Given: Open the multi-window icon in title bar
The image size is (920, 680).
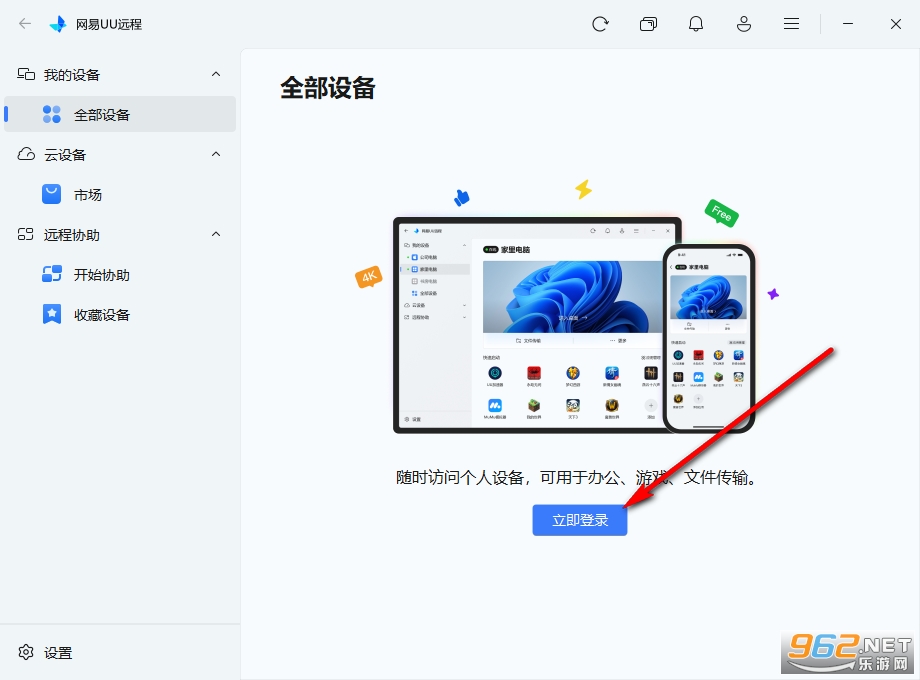Looking at the screenshot, I should coord(648,24).
